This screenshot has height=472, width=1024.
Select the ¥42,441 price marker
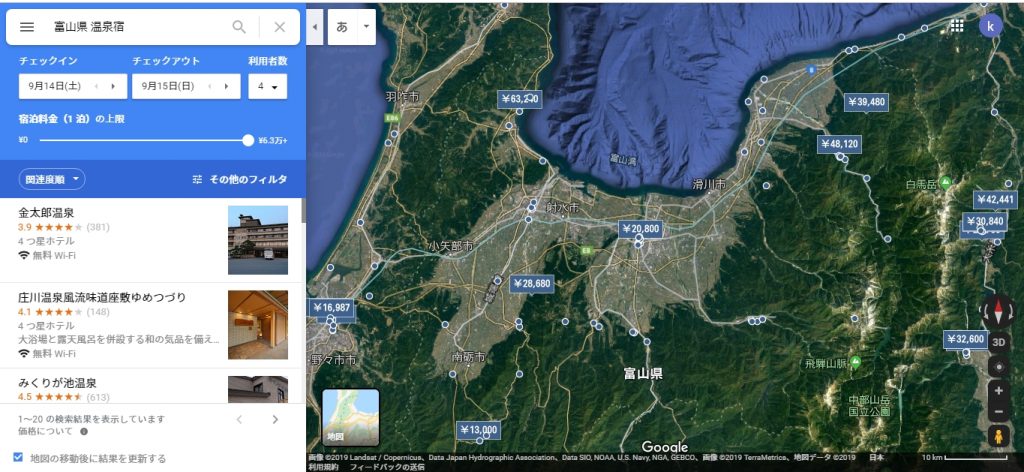point(996,200)
